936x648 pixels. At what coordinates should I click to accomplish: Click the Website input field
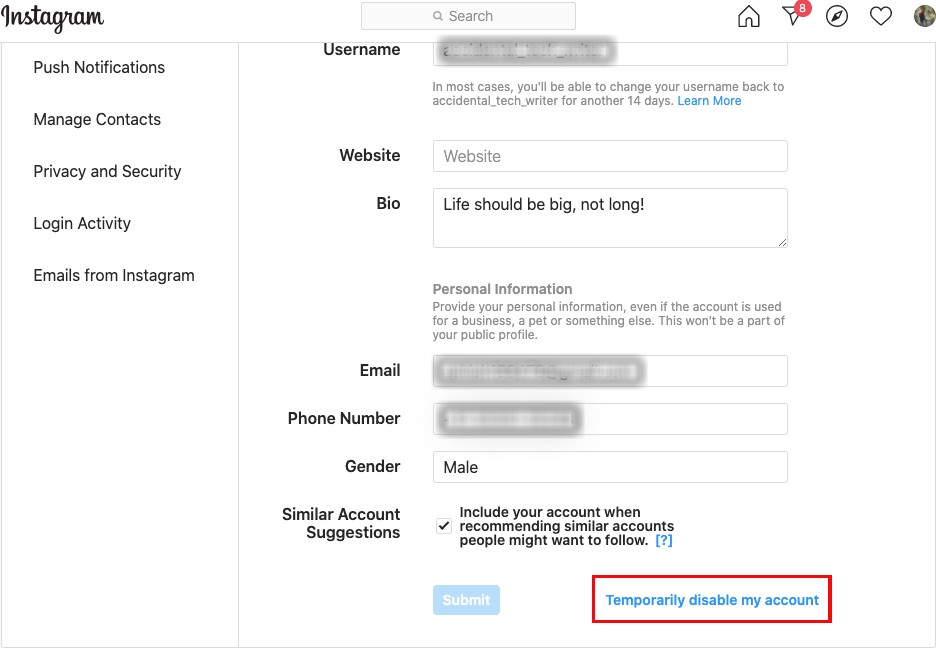pyautogui.click(x=610, y=156)
